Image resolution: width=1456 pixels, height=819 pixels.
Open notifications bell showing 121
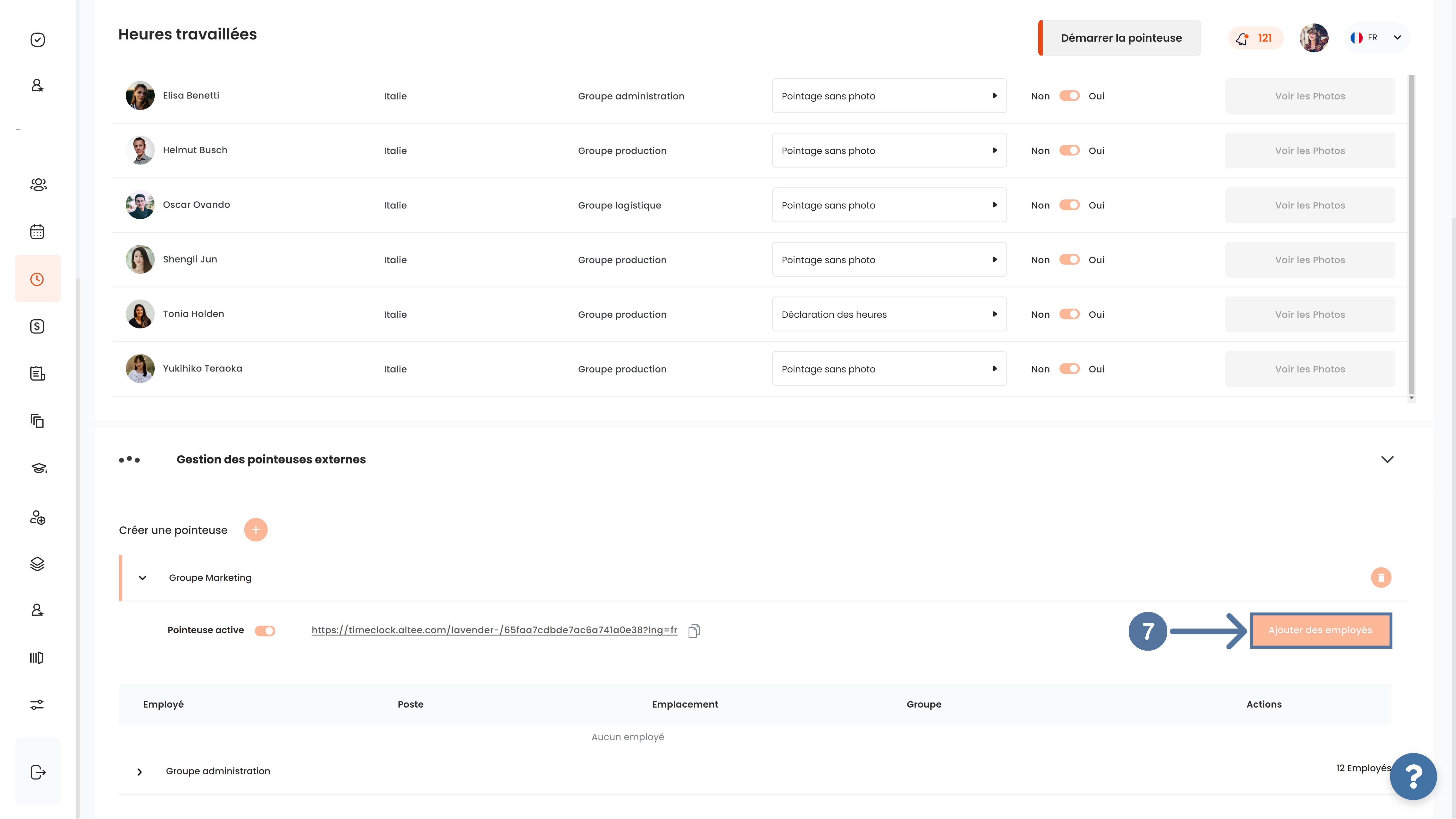pyautogui.click(x=1255, y=38)
